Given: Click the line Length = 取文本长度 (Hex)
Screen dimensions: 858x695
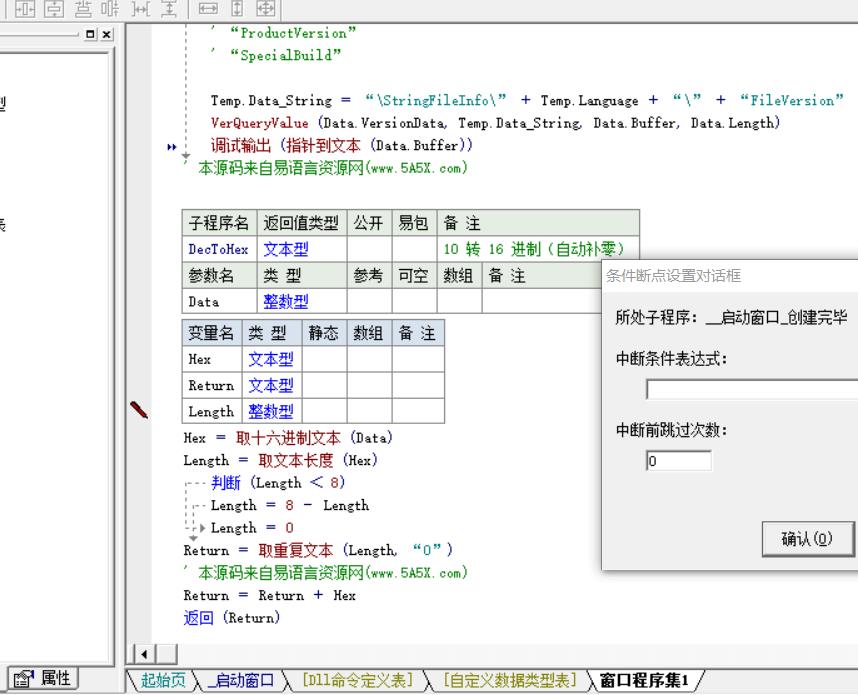Looking at the screenshot, I should click(x=280, y=460).
